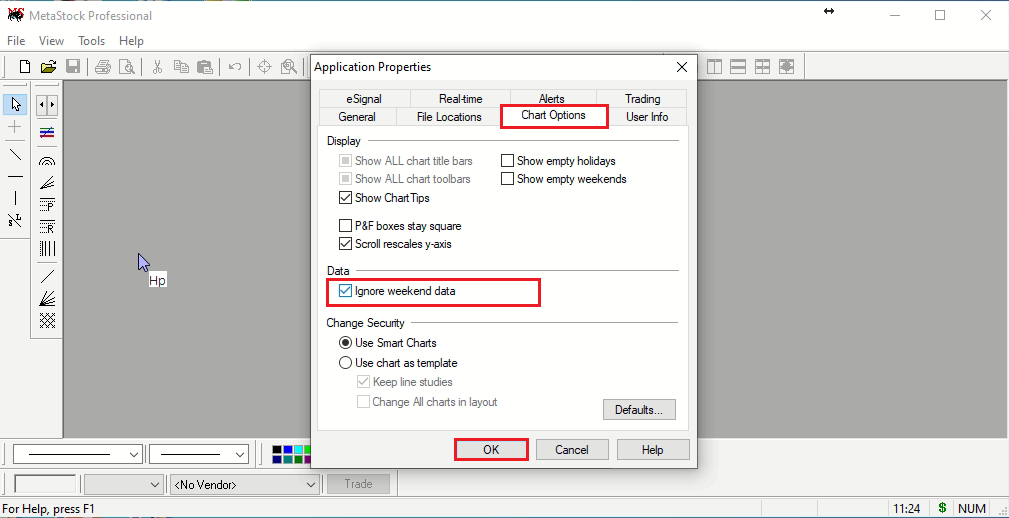
Task: Select the horizontal line tool
Action: [15, 176]
